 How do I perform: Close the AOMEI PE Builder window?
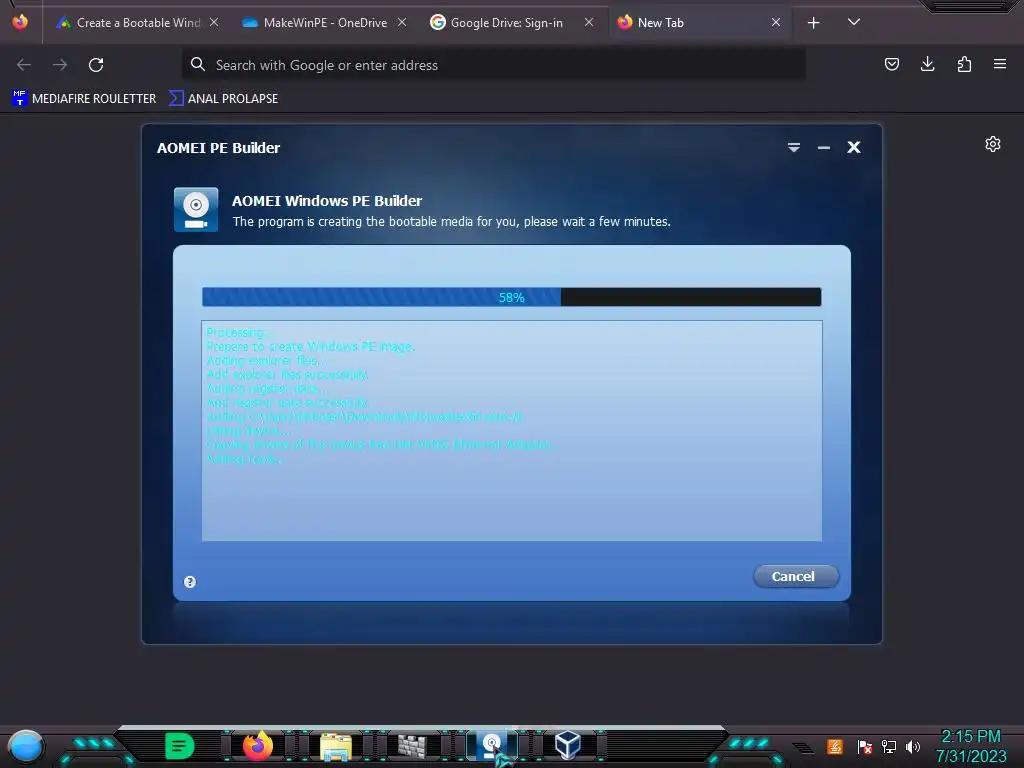pos(854,148)
